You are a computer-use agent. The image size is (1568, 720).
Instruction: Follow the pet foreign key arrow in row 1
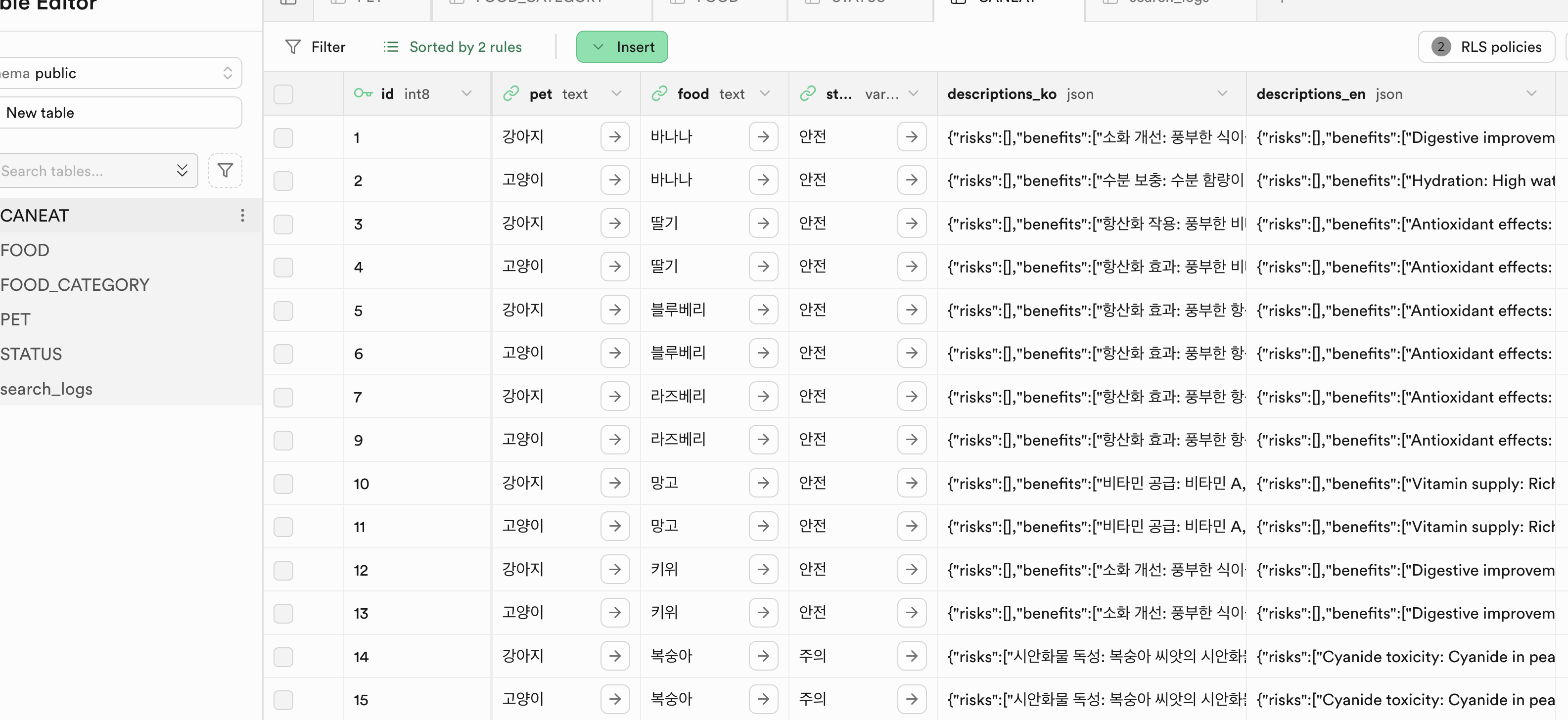tap(615, 136)
